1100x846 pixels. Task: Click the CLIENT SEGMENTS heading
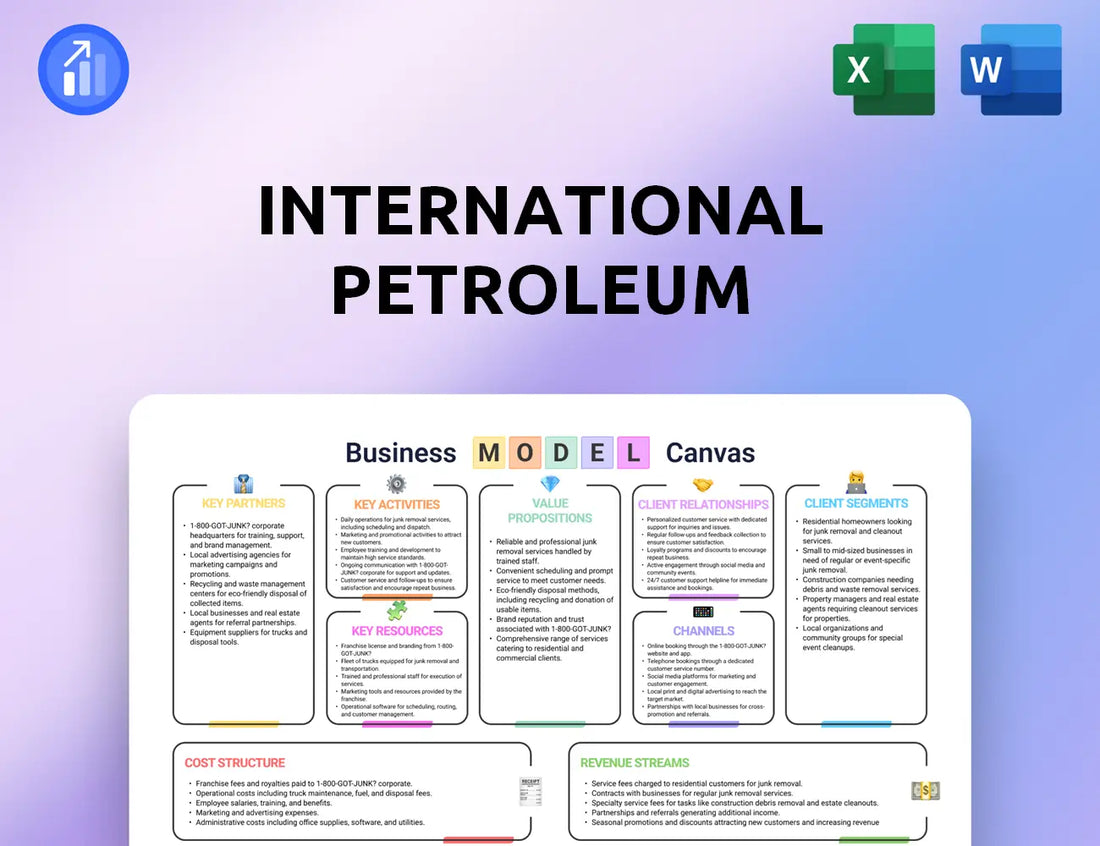click(x=856, y=503)
